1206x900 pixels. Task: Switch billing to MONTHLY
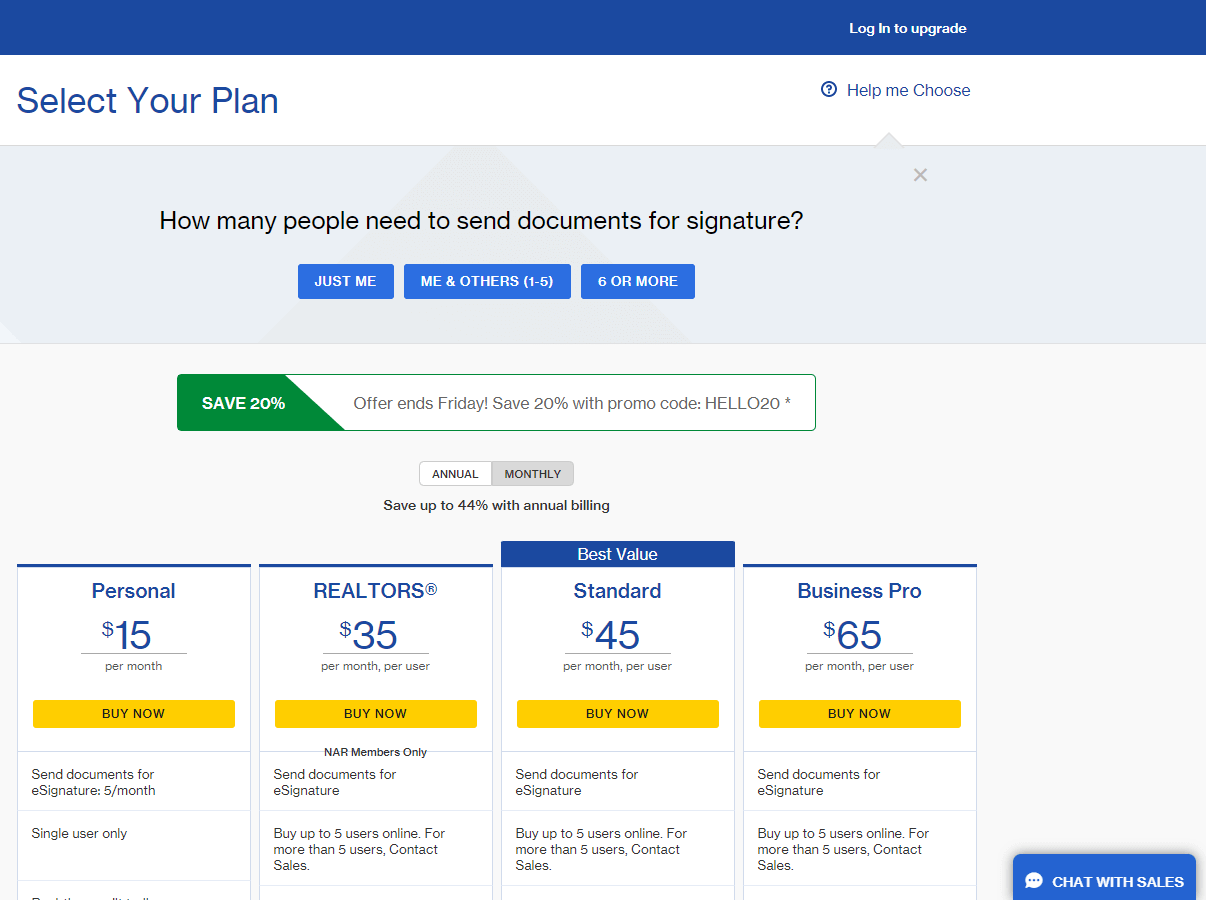[533, 474]
